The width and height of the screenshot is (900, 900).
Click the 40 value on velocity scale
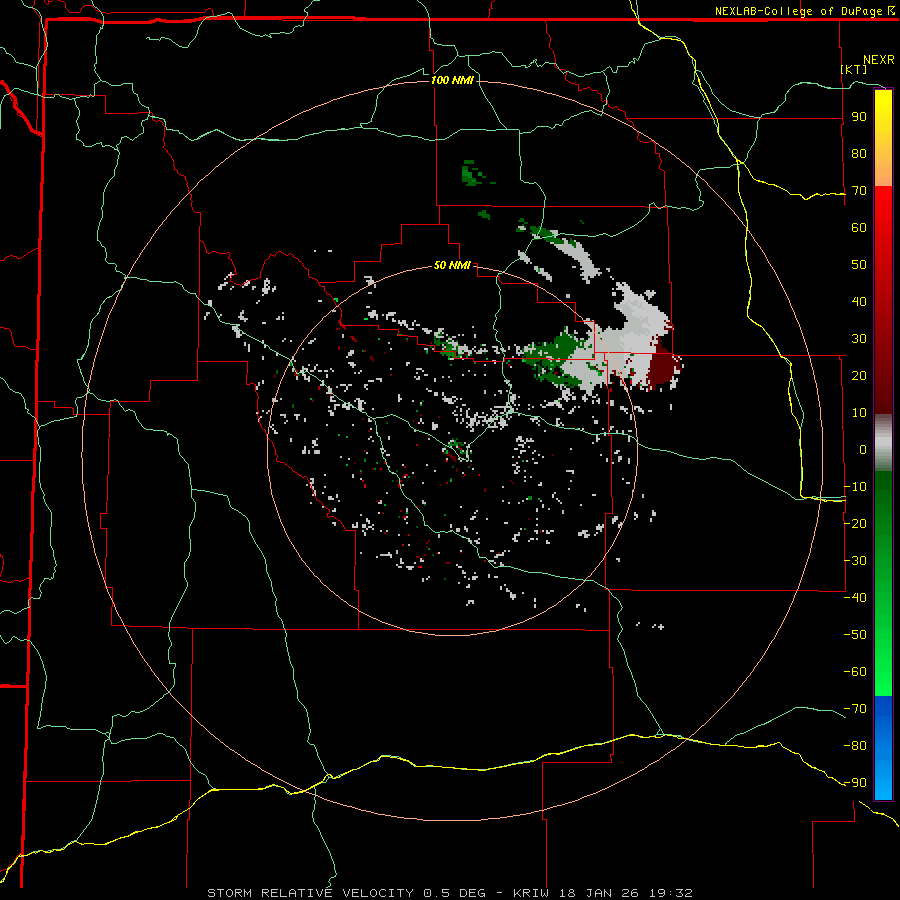click(859, 301)
